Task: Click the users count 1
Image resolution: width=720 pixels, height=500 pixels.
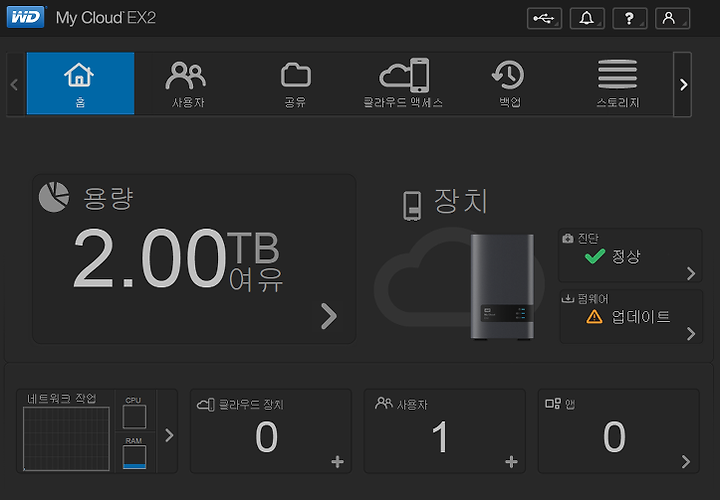Action: tap(440, 437)
